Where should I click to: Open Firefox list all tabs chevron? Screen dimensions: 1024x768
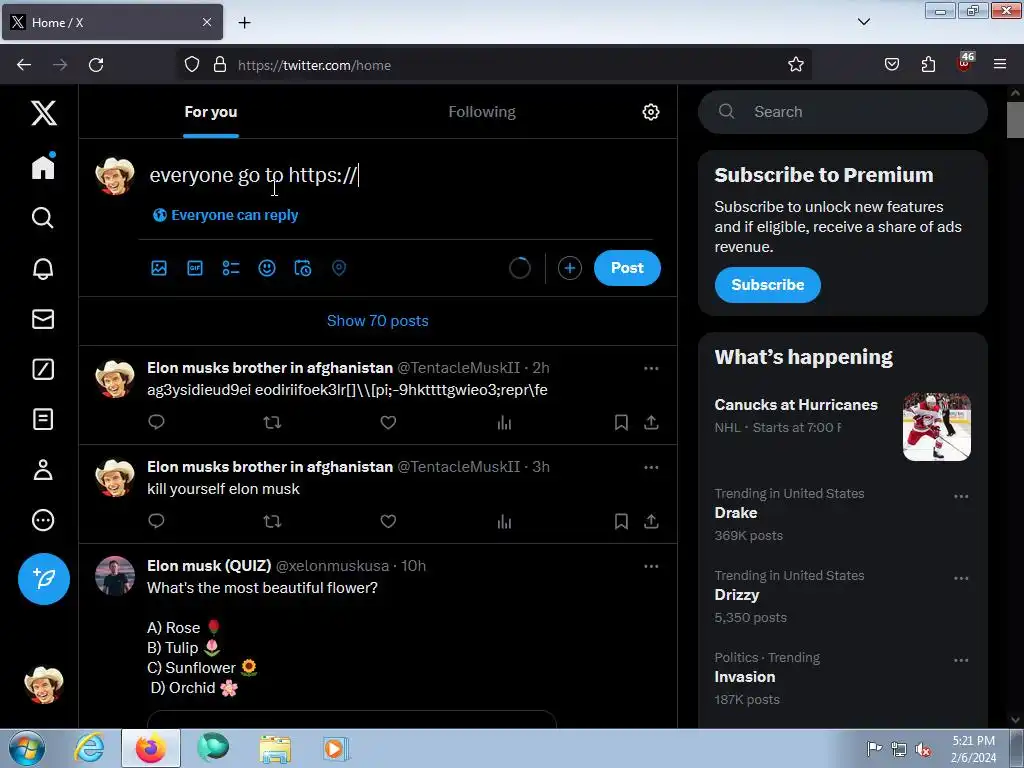863,22
